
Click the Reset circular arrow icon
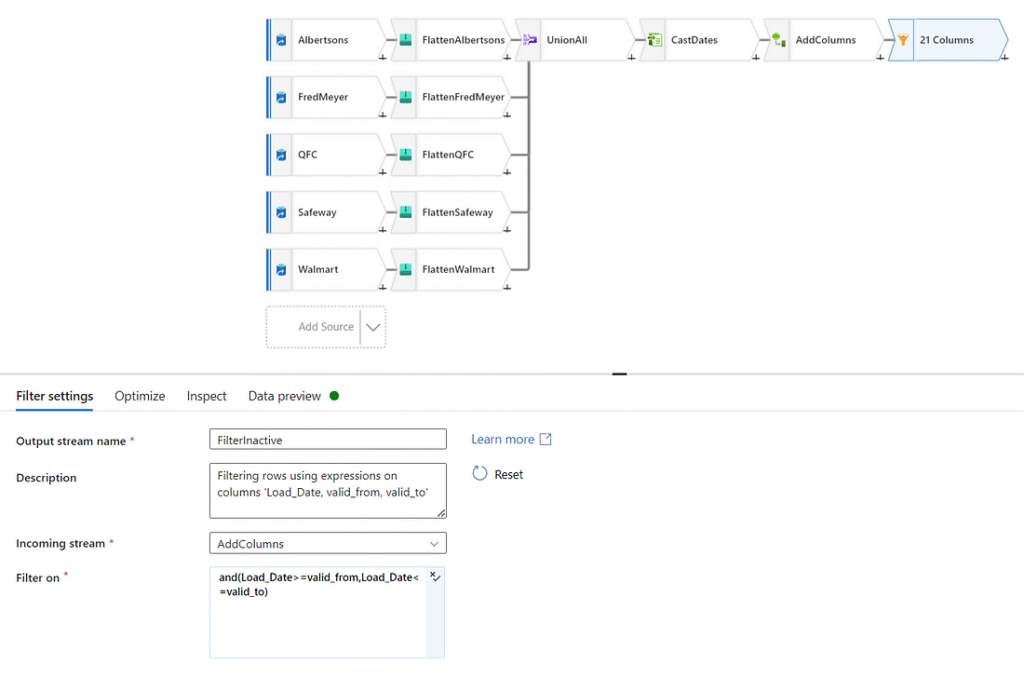click(x=479, y=474)
